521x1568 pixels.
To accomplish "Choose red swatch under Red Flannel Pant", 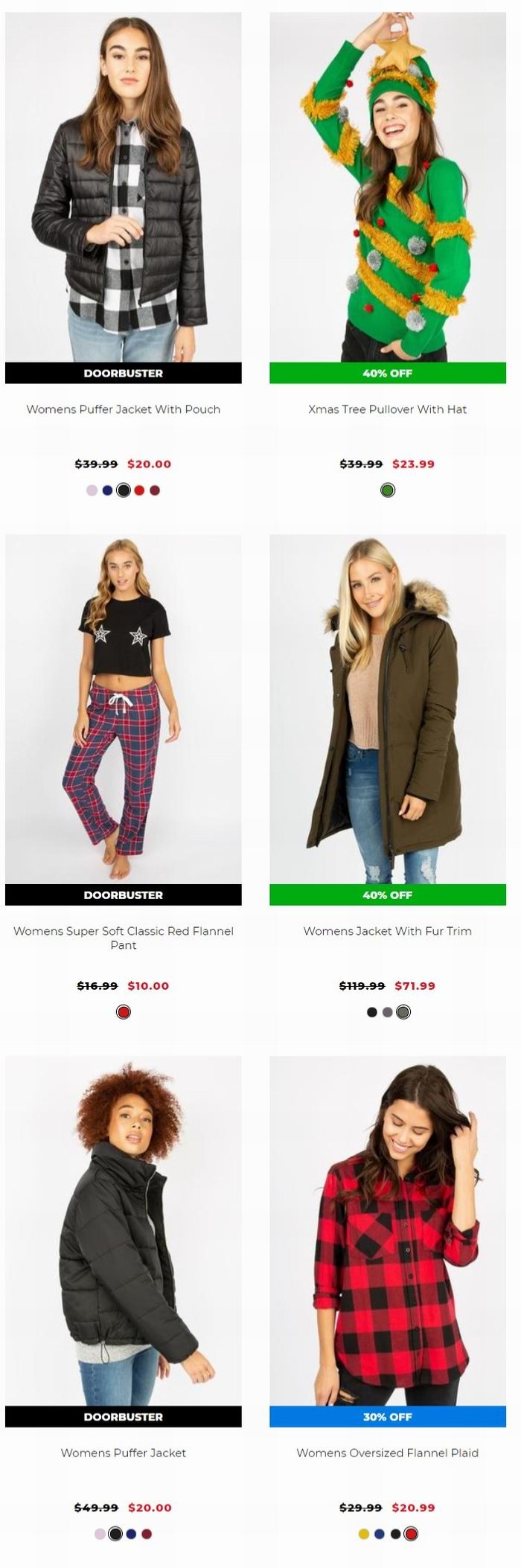I will (124, 1012).
